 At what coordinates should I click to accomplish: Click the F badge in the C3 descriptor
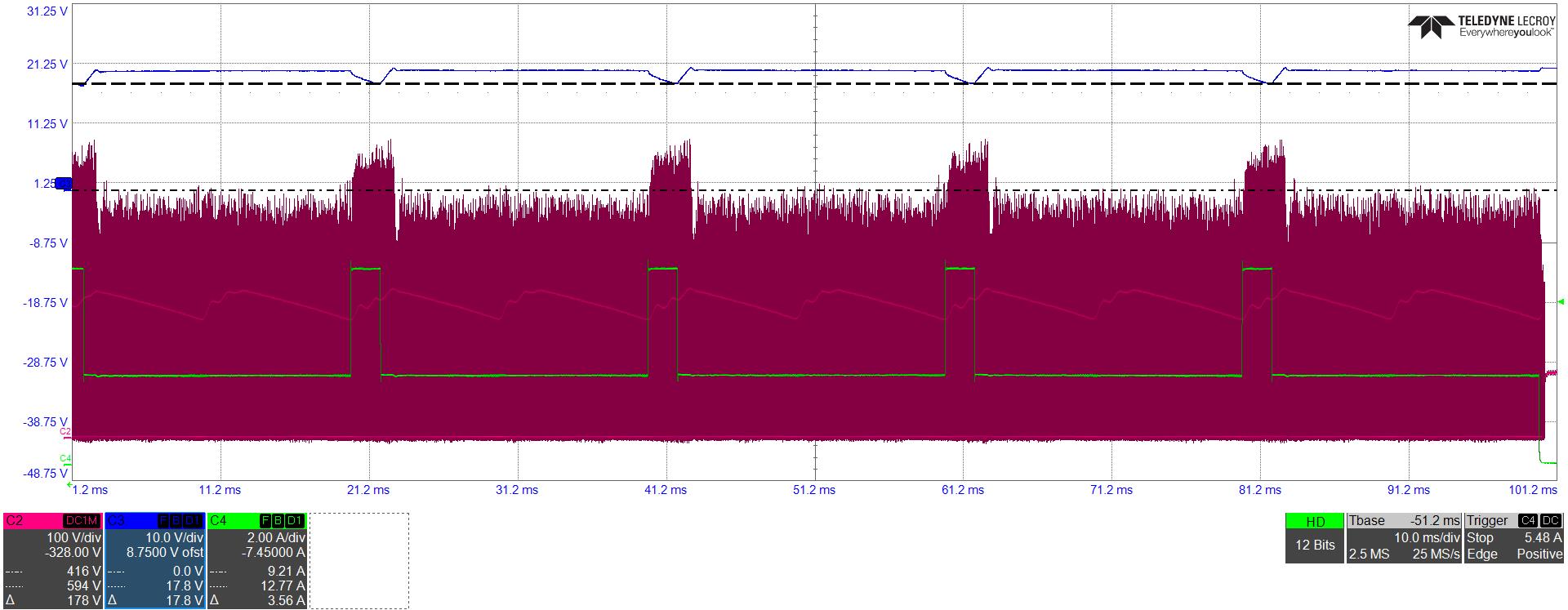pos(163,521)
